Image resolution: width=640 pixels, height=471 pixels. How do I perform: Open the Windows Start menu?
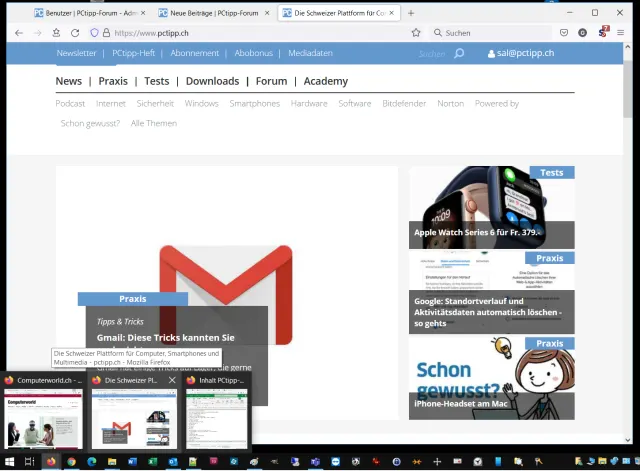click(8, 462)
